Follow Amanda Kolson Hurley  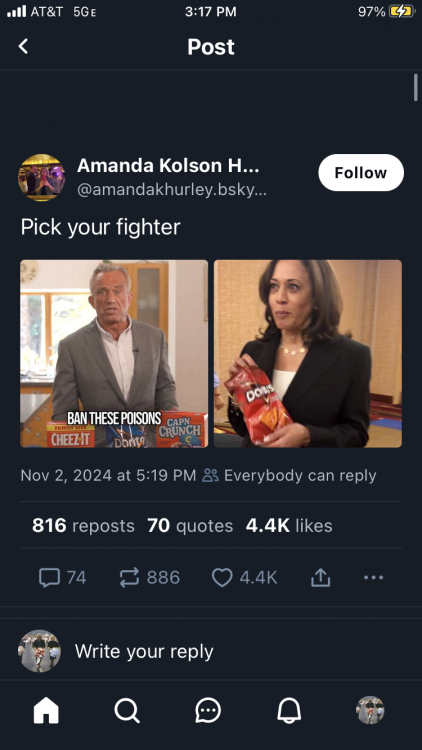coord(361,173)
